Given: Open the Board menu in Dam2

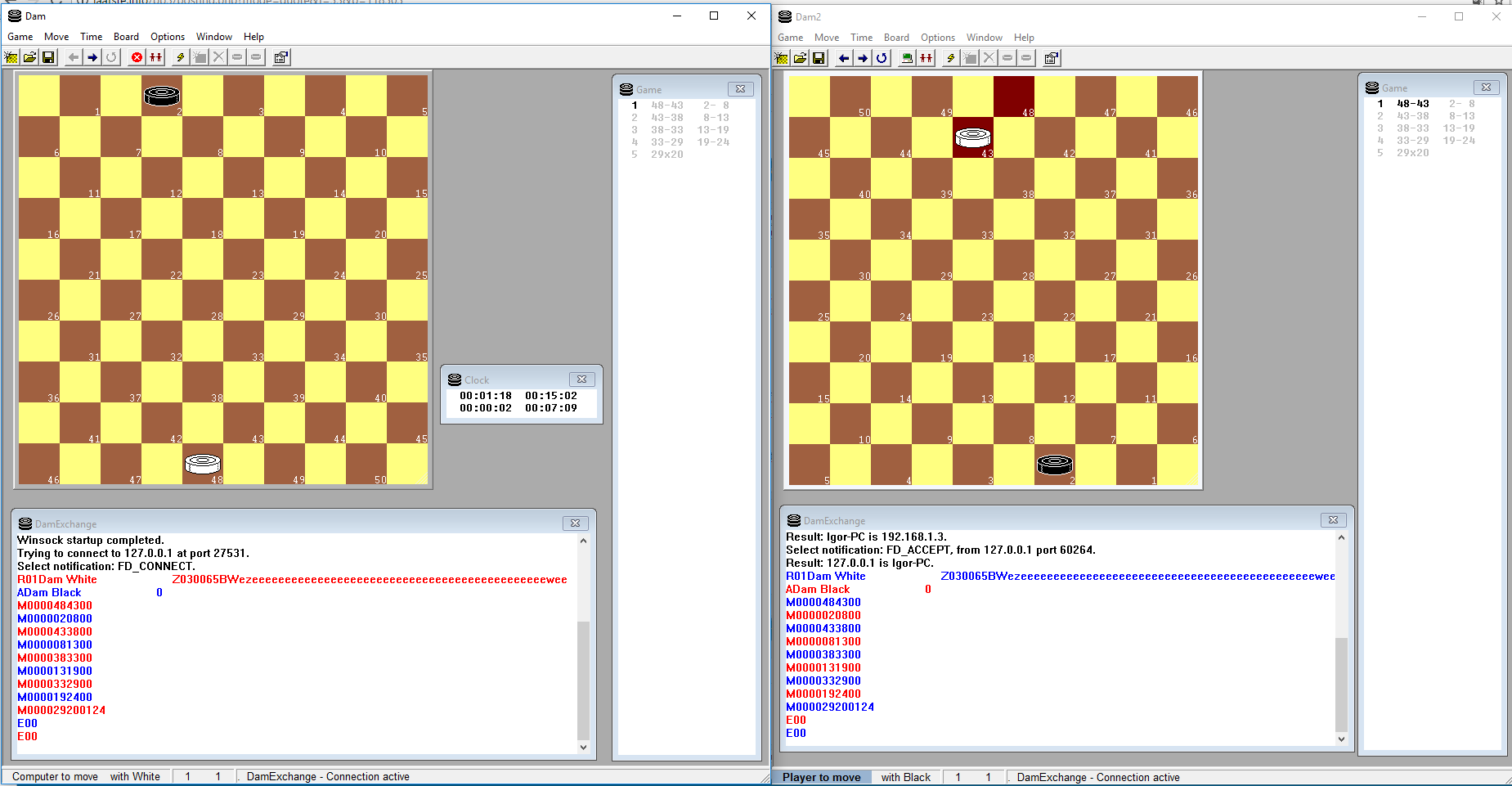Looking at the screenshot, I should (896, 38).
